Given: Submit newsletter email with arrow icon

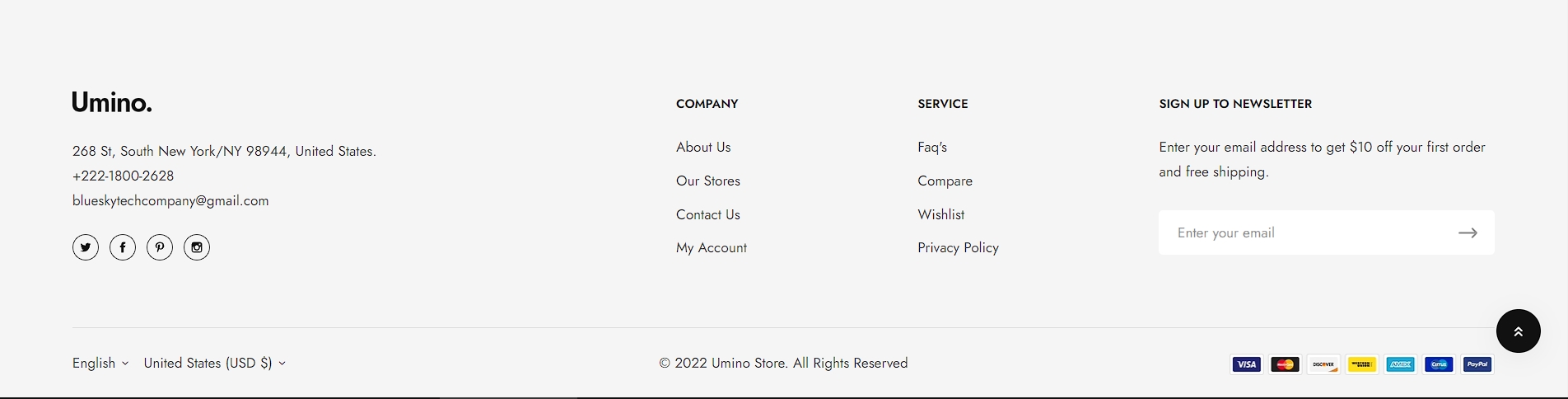Looking at the screenshot, I should pos(1468,233).
